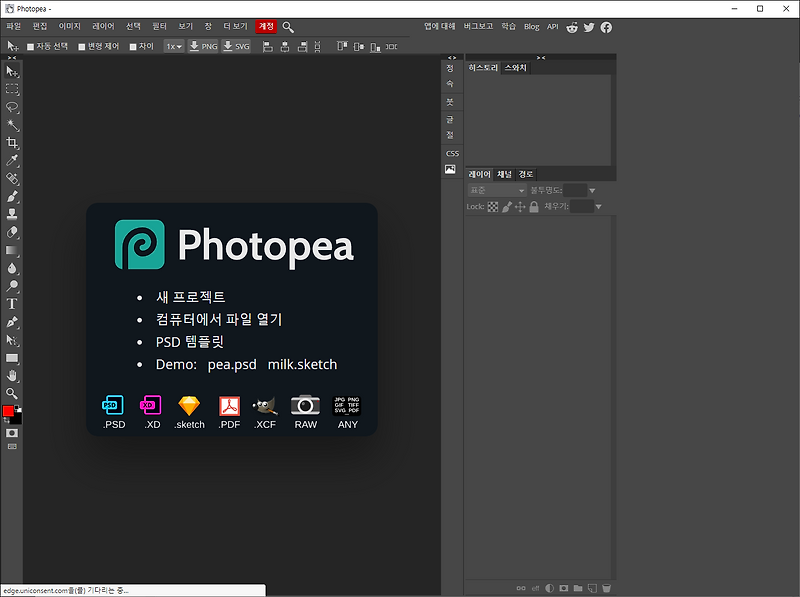Expand side icon strip with <> arrows
Image resolution: width=800 pixels, height=597 pixels.
[x=452, y=58]
